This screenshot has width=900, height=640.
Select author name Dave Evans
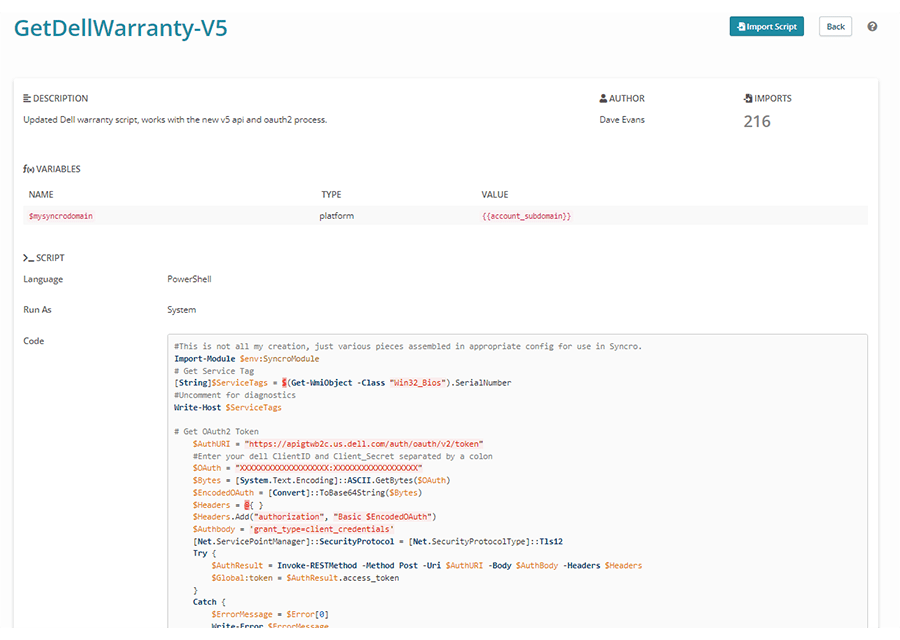(622, 119)
